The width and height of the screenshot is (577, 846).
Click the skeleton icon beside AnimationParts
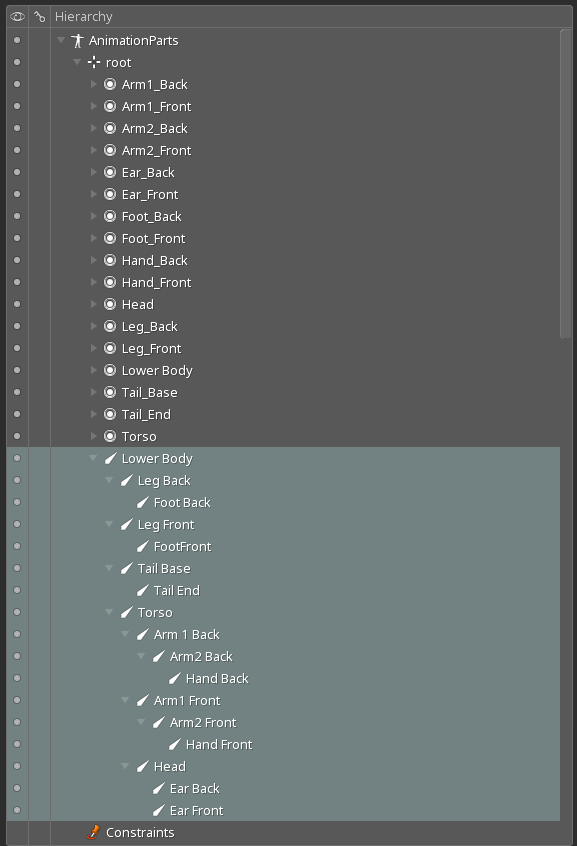77,40
